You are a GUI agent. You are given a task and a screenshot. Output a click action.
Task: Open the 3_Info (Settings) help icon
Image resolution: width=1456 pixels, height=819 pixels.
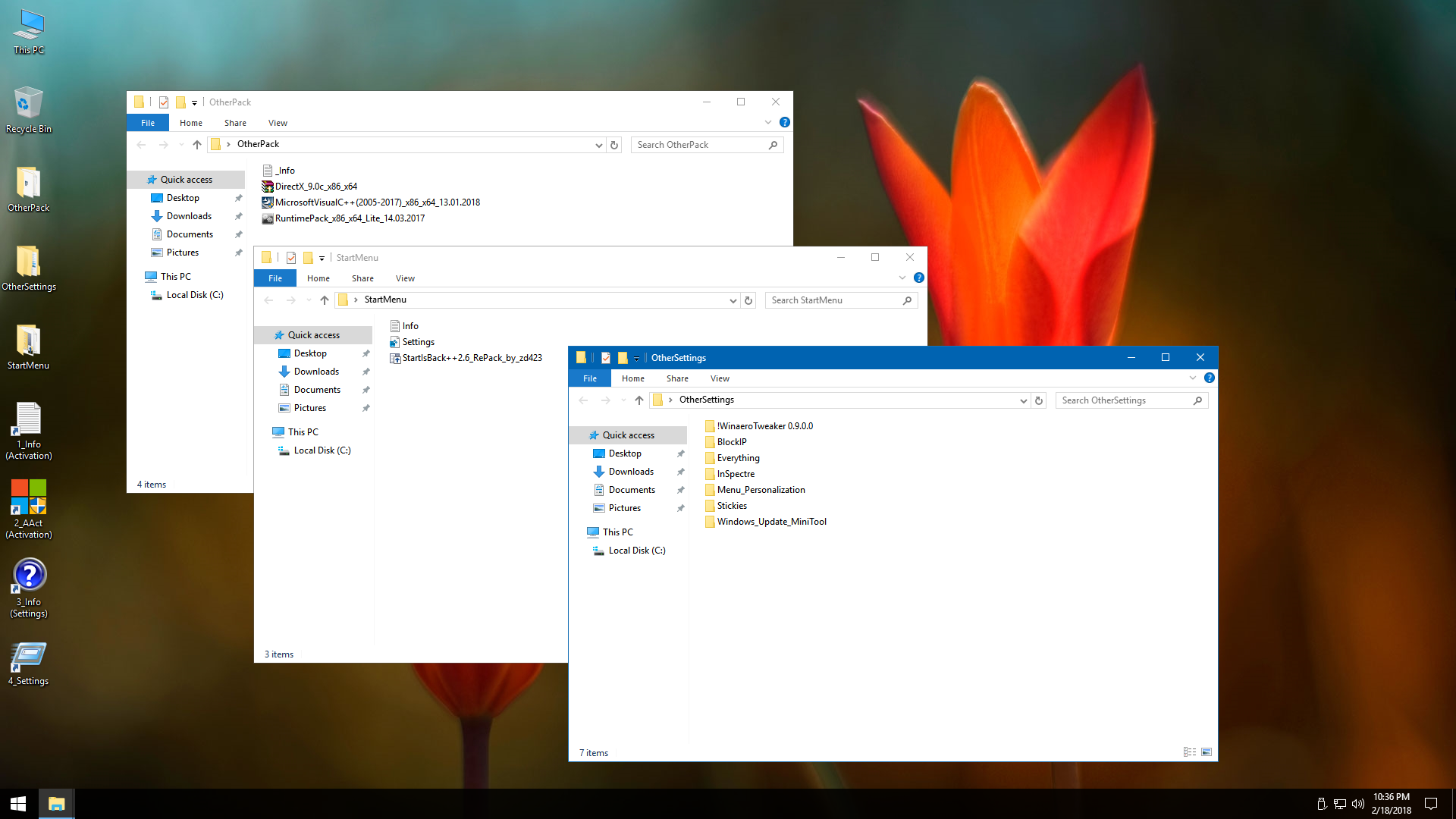29,576
